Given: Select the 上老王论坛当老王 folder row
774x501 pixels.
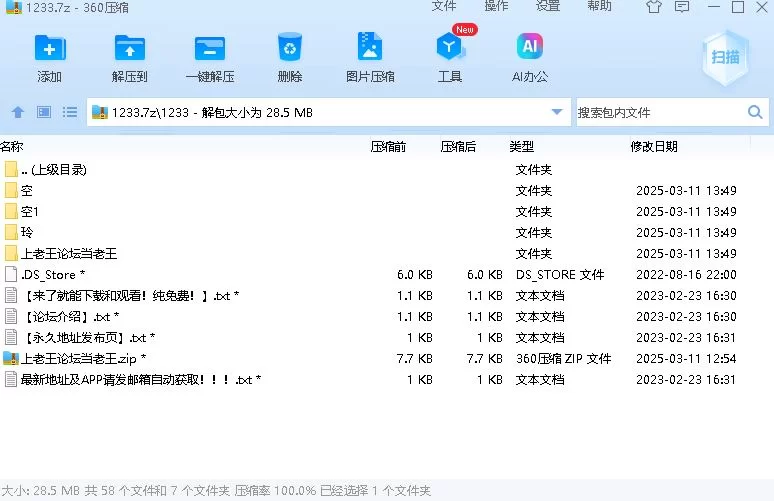Looking at the screenshot, I should tap(387, 254).
